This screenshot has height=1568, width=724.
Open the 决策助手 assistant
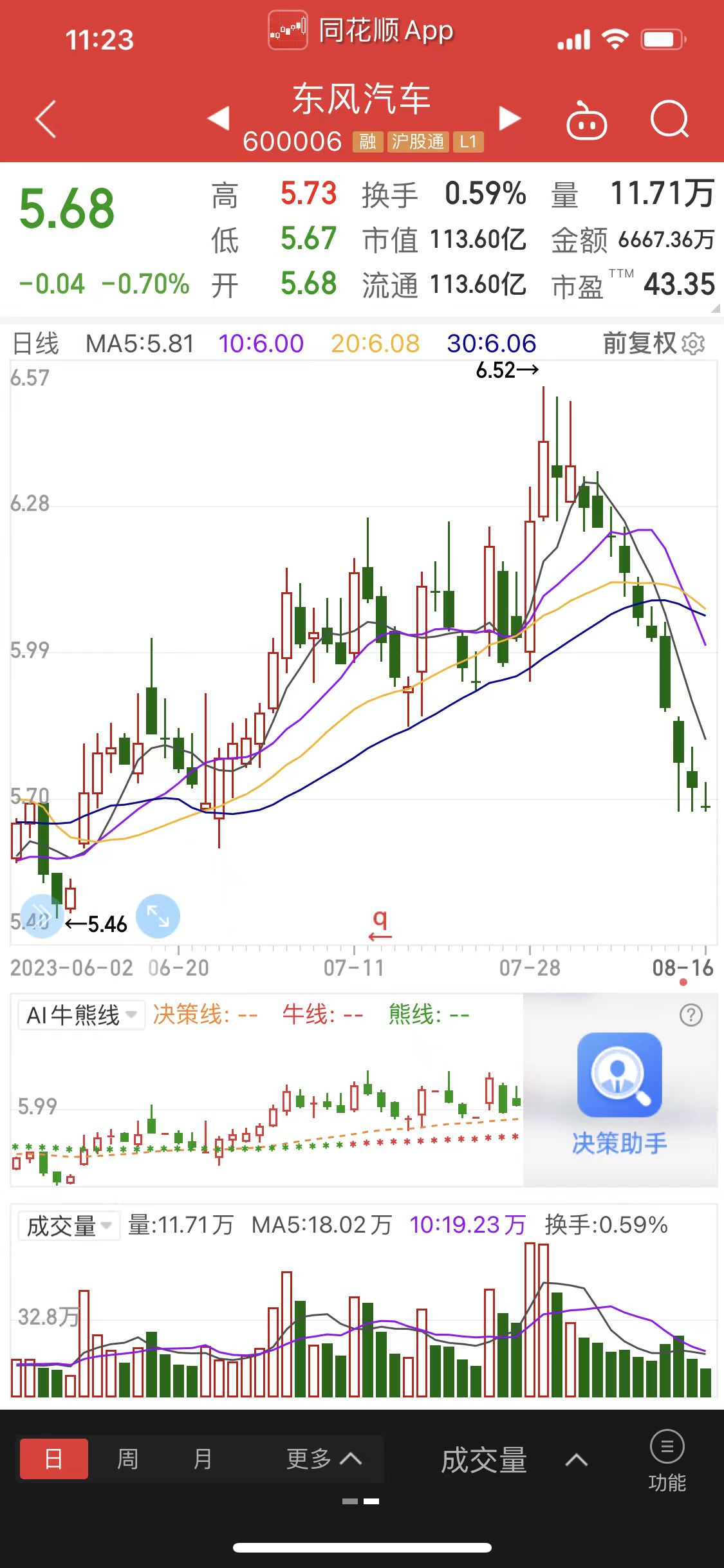coord(619,1093)
